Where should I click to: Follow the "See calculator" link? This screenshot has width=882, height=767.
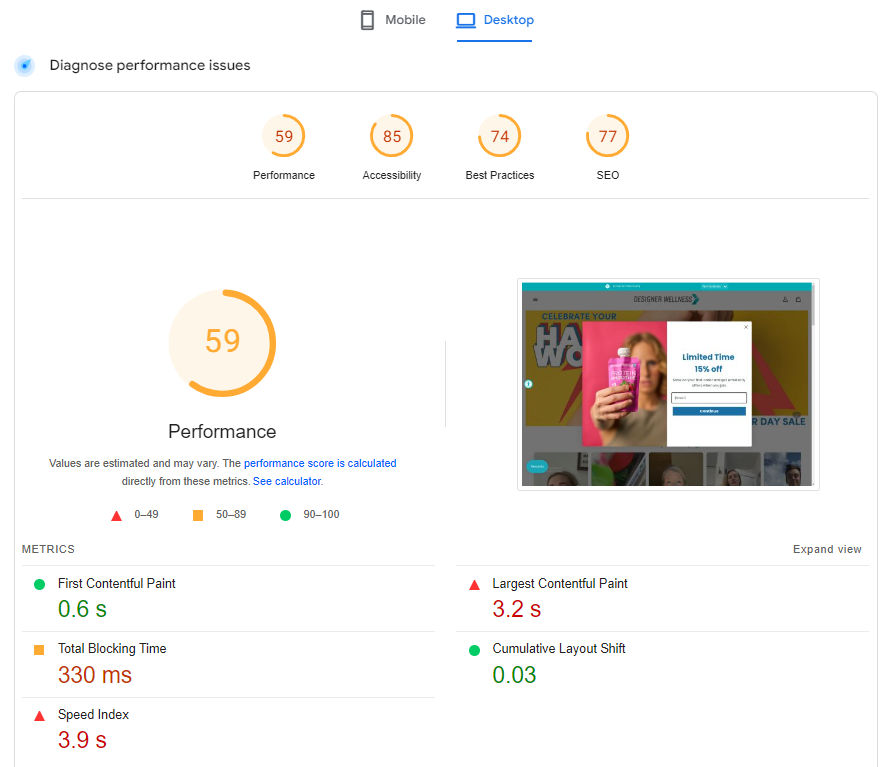[287, 481]
